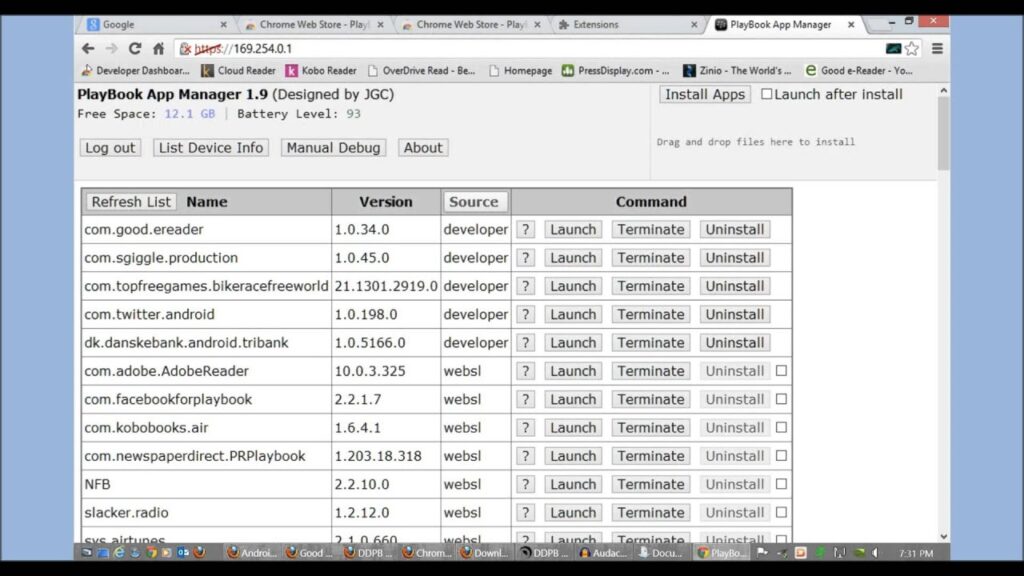1024x576 pixels.
Task: Click the page vertical scrollbar
Action: 944,134
